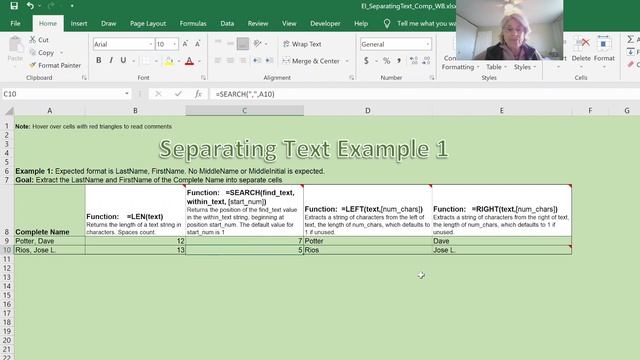Switch to the Data tab

pyautogui.click(x=227, y=23)
